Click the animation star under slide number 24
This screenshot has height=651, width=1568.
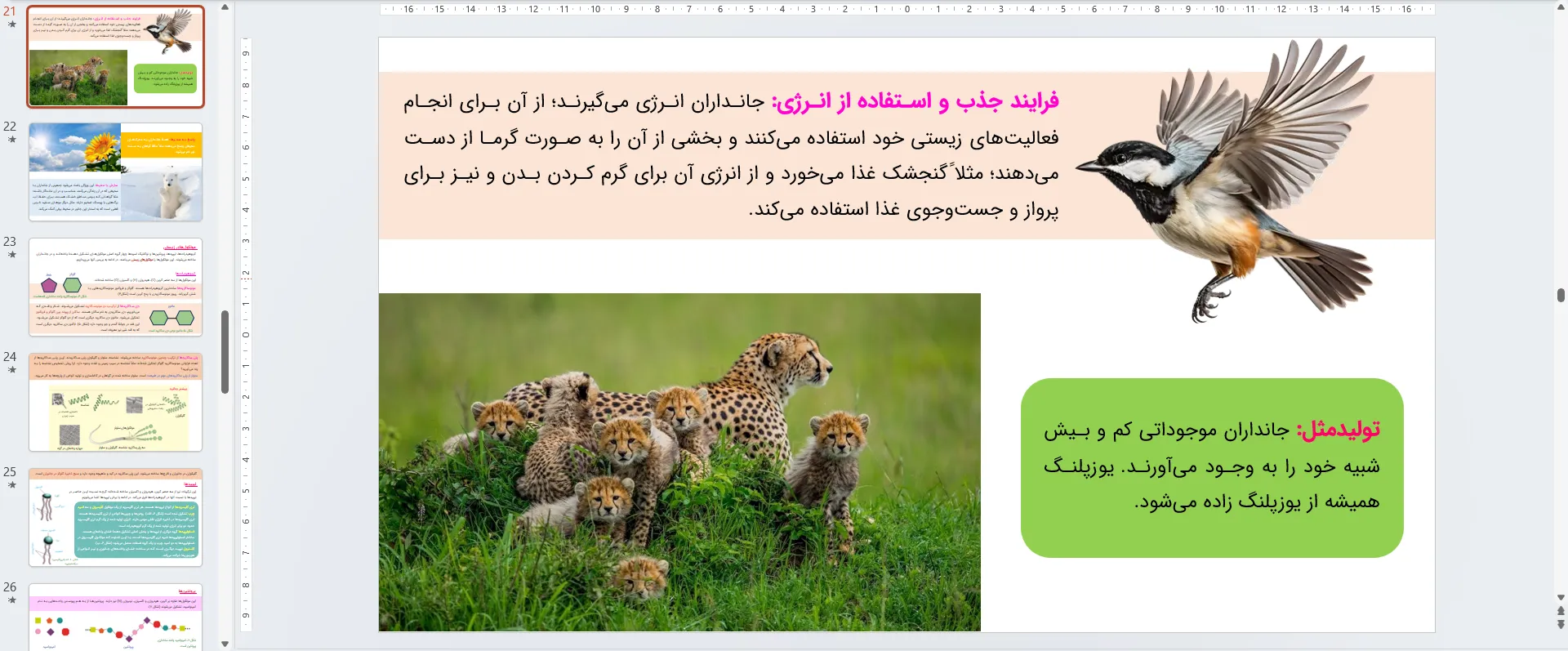click(11, 370)
